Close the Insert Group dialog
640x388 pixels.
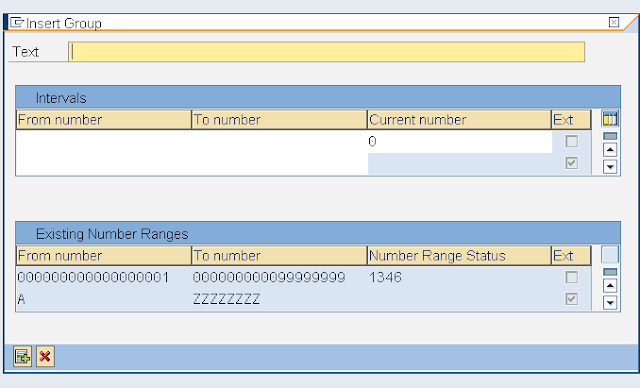click(x=613, y=22)
